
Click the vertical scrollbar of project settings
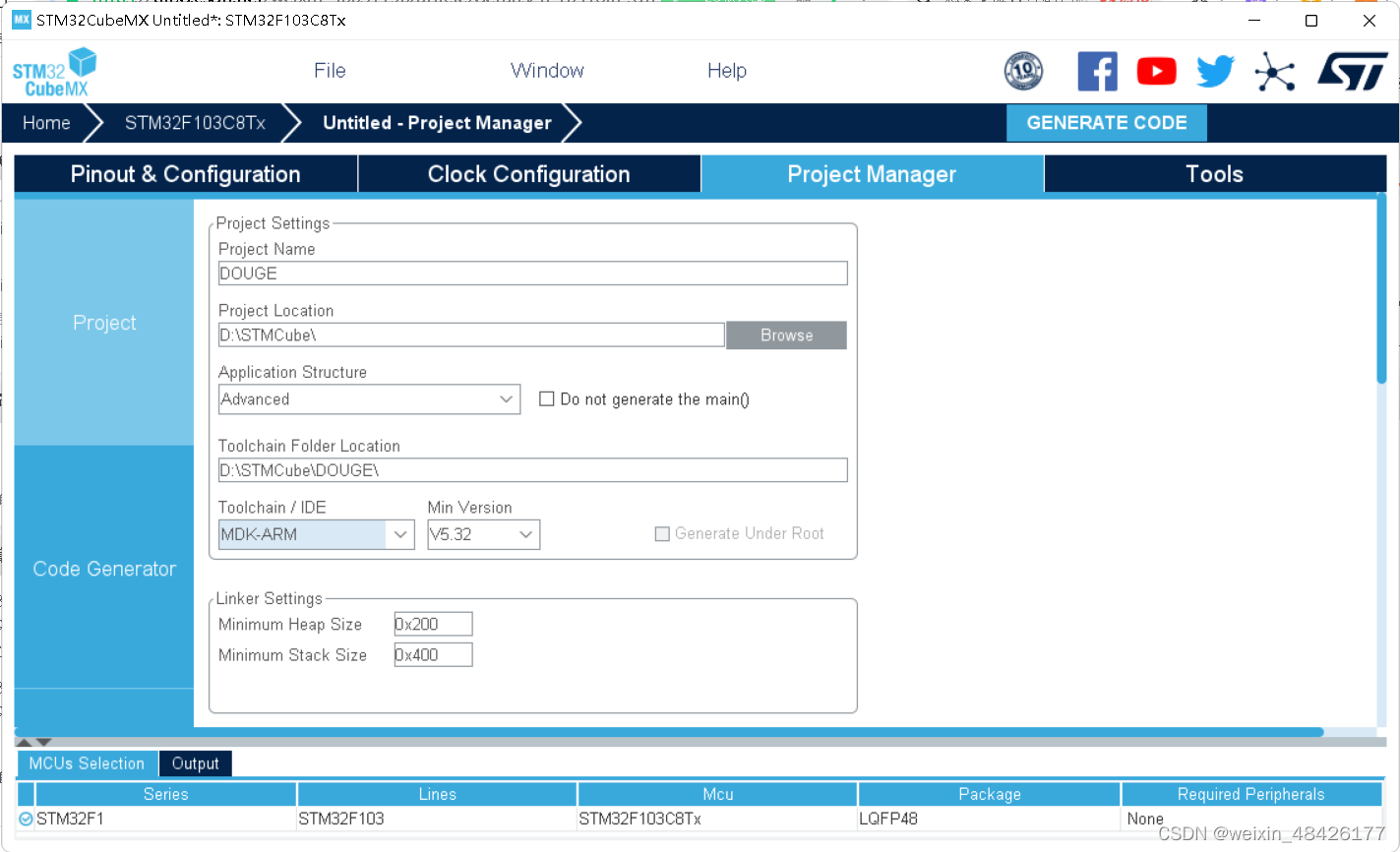[1381, 289]
